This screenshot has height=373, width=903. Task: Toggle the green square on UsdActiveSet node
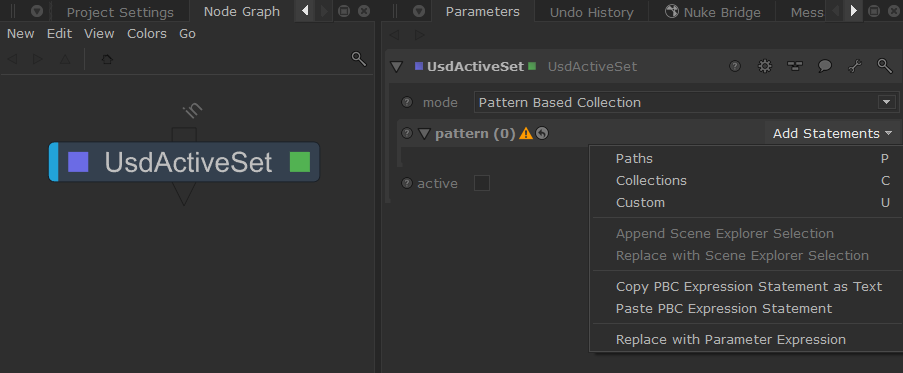pyautogui.click(x=299, y=162)
